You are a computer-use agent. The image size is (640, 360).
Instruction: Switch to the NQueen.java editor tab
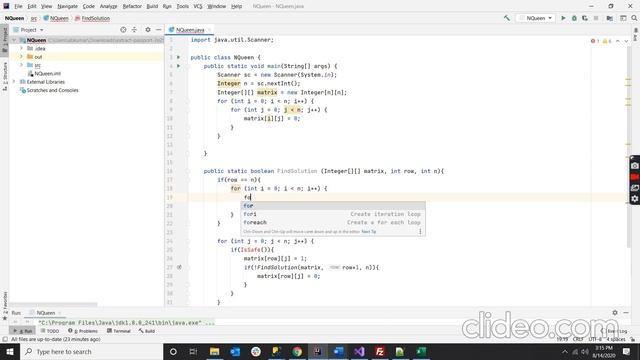click(x=189, y=30)
